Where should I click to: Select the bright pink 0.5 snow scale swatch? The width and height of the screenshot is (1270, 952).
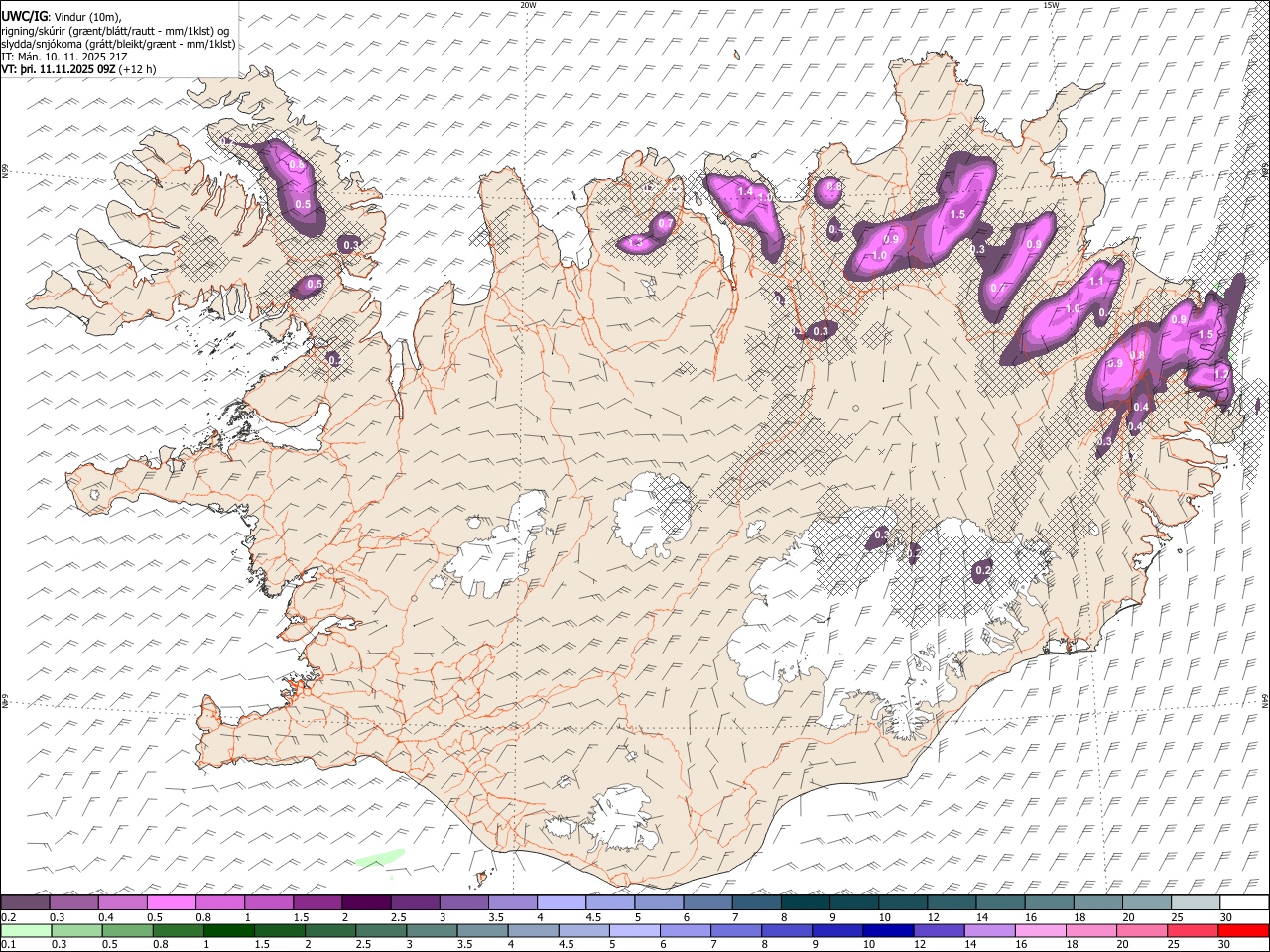[171, 902]
